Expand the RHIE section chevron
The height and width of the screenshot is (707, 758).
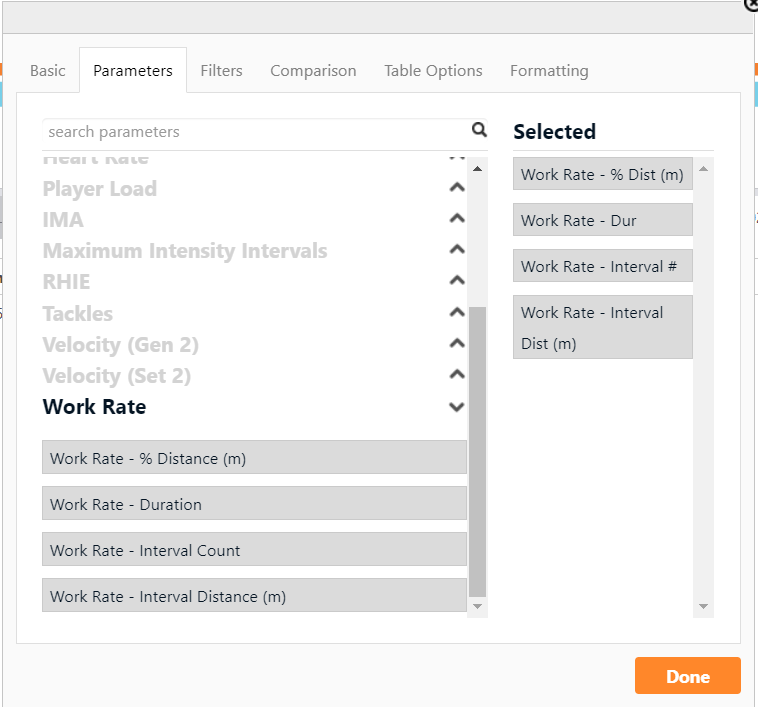(457, 280)
